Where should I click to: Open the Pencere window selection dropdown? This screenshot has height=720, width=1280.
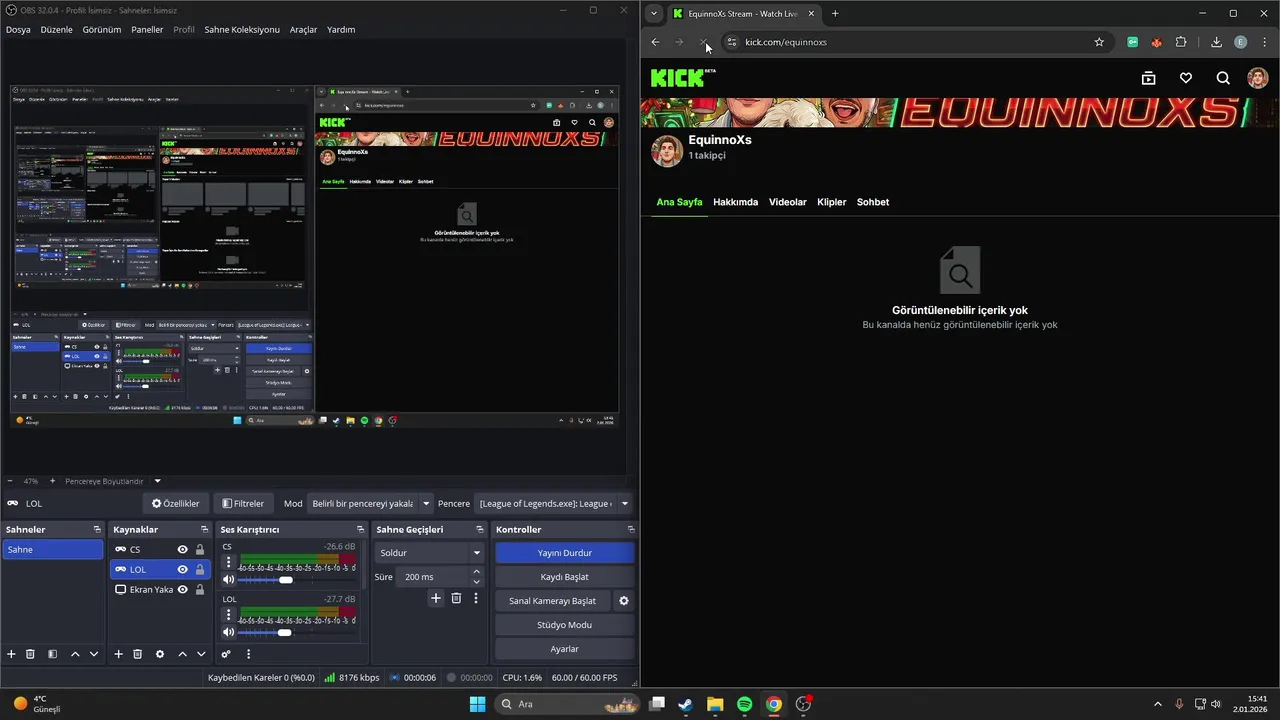(554, 504)
